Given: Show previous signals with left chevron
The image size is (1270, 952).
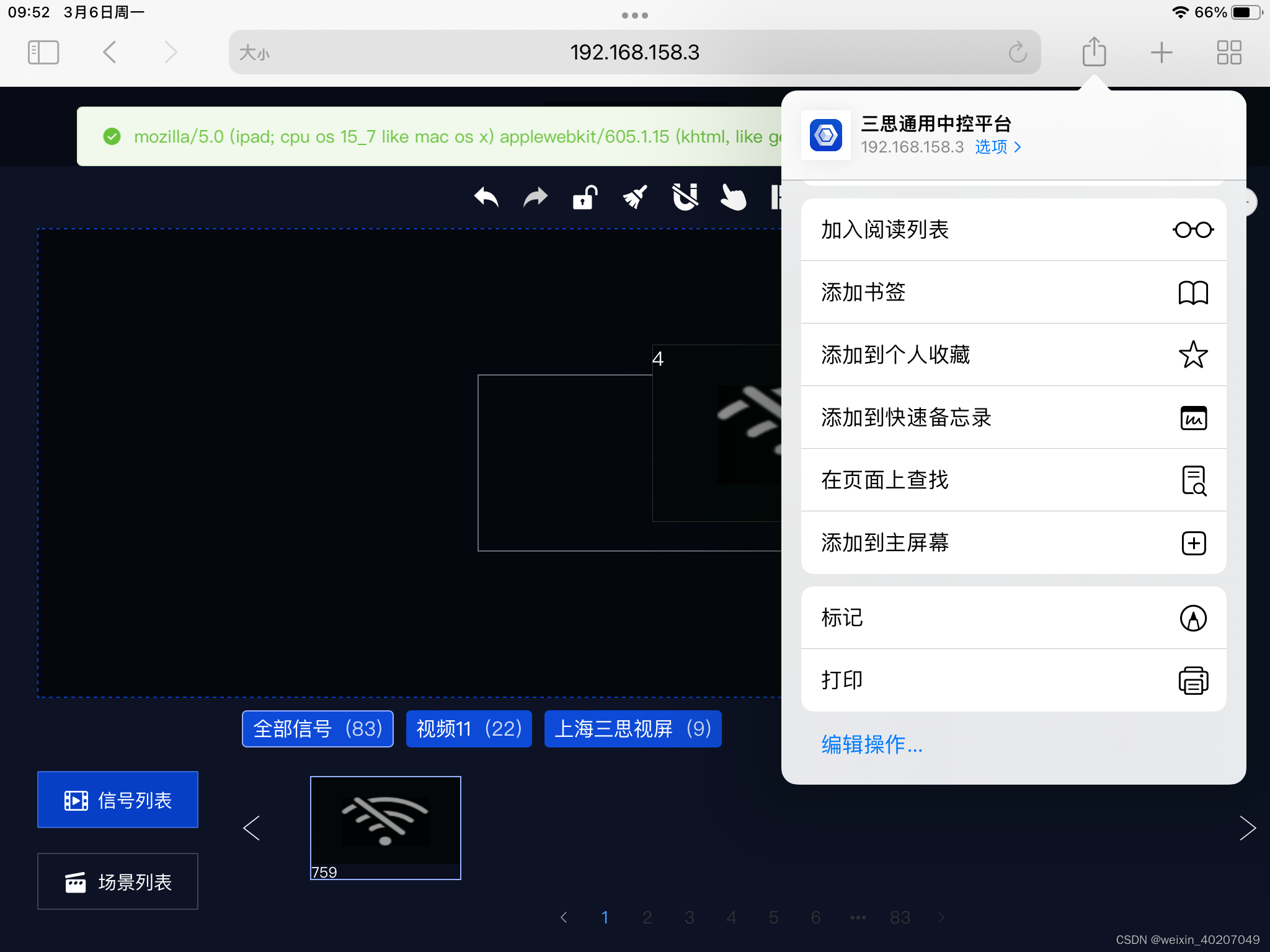Looking at the screenshot, I should [251, 828].
